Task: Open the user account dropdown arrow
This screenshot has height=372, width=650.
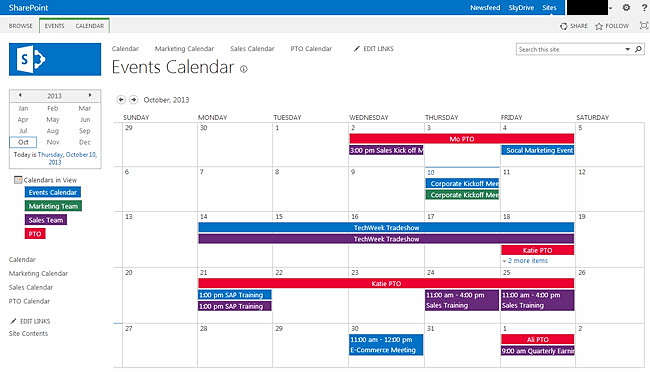Action: (611, 8)
